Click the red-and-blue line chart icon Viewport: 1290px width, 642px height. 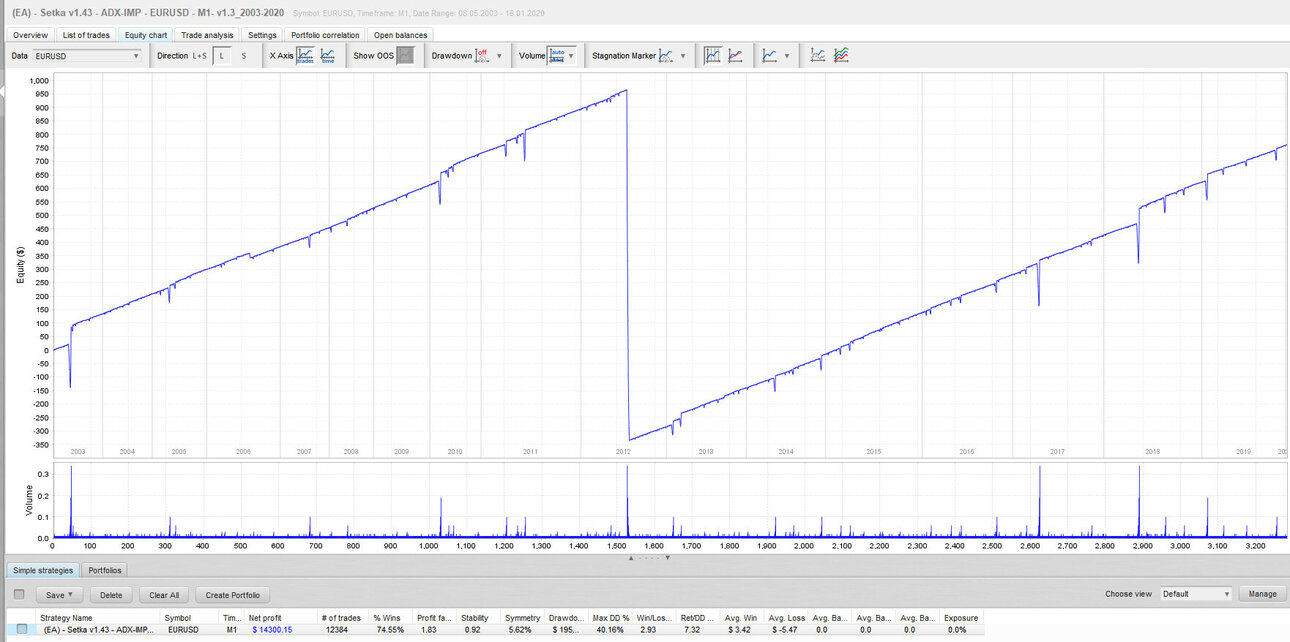click(x=735, y=56)
